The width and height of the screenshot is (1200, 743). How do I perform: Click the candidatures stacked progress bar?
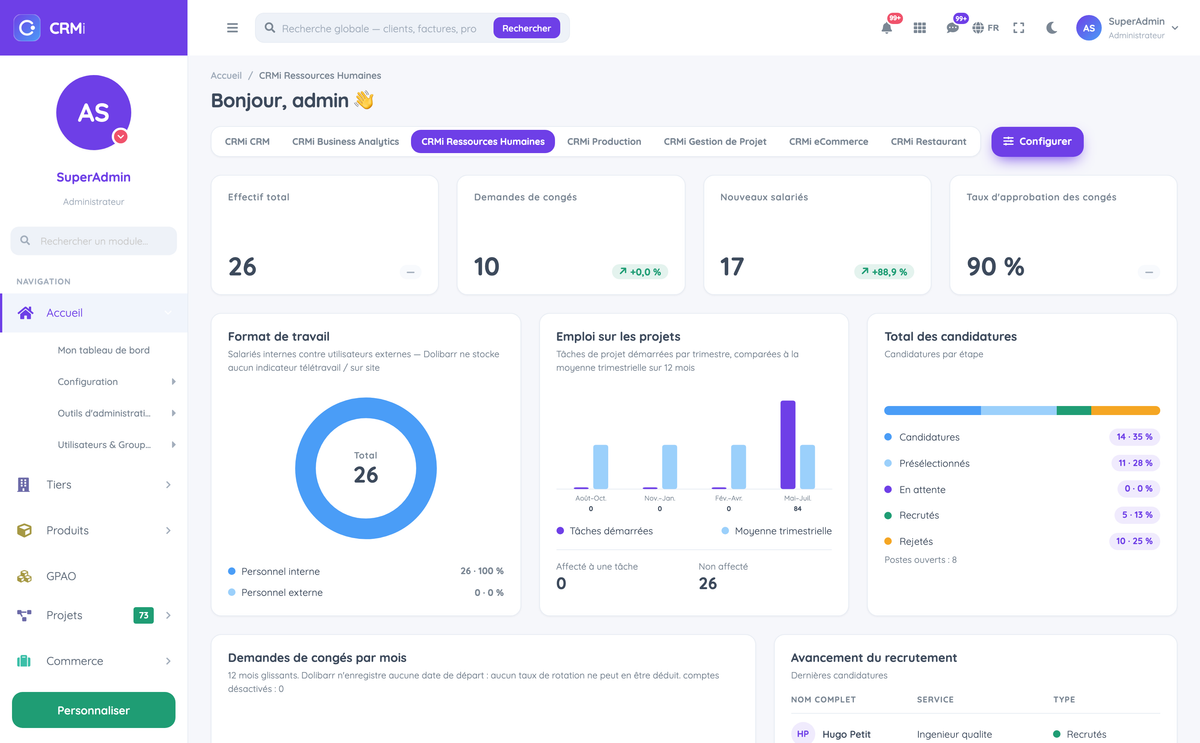pyautogui.click(x=1022, y=410)
